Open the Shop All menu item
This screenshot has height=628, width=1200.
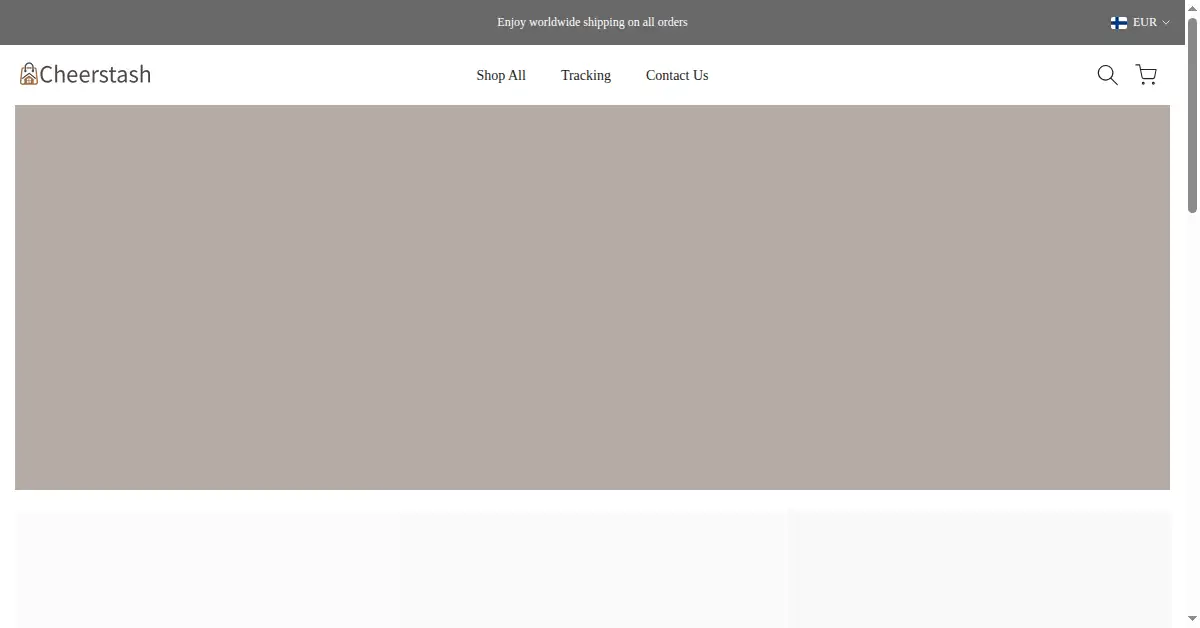[x=501, y=75]
